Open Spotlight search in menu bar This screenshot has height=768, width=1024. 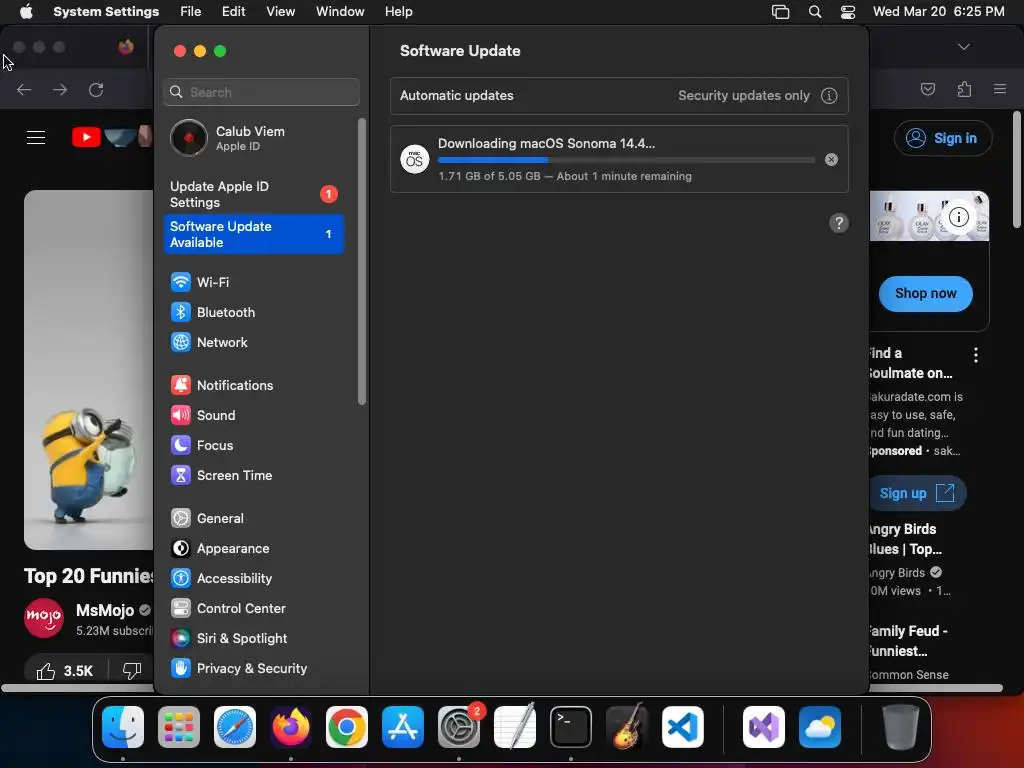coord(814,12)
